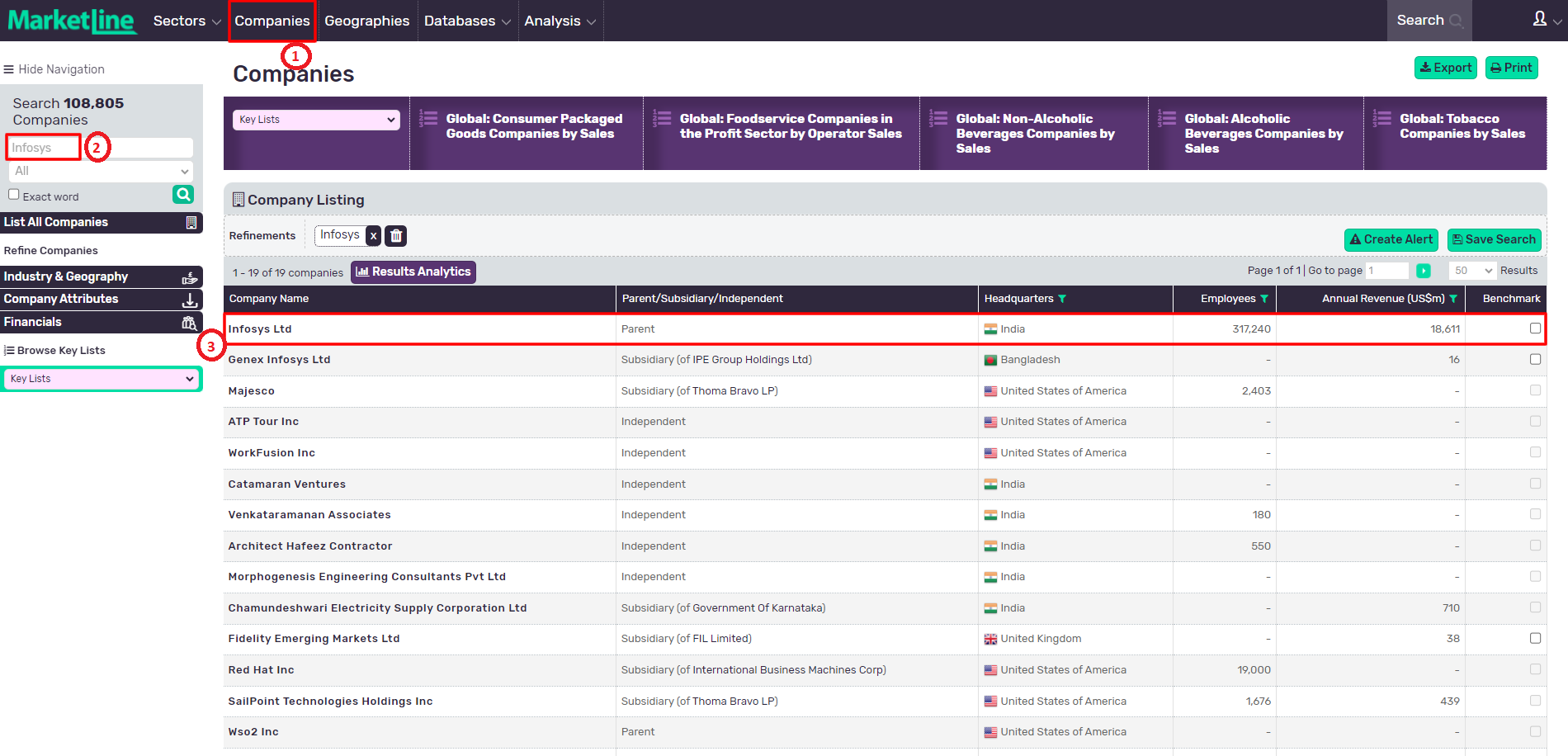Expand the Industry & Geography section

pyautogui.click(x=102, y=276)
